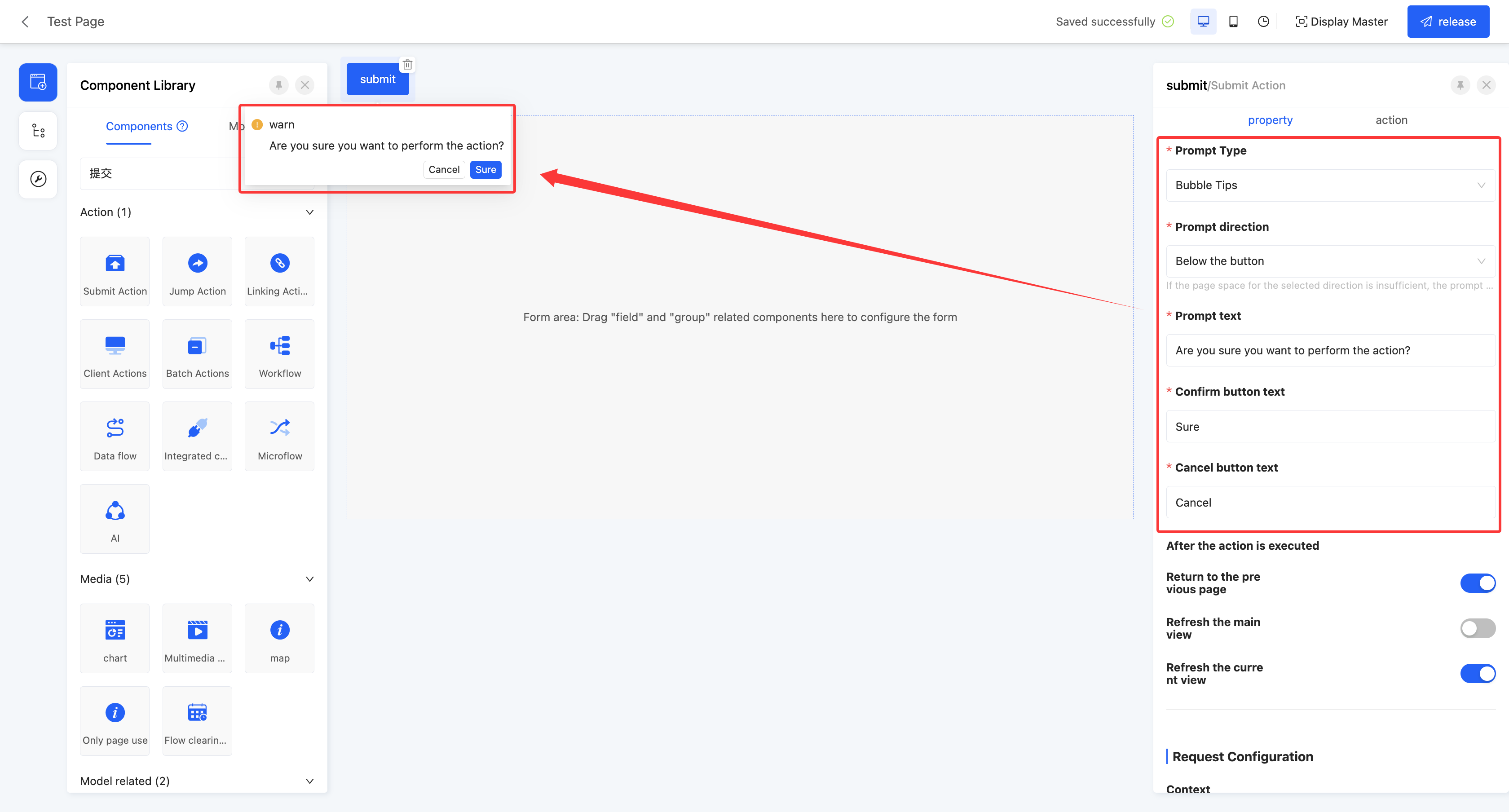The image size is (1509, 812).
Task: Click the mobile device preview icon
Action: [1233, 22]
